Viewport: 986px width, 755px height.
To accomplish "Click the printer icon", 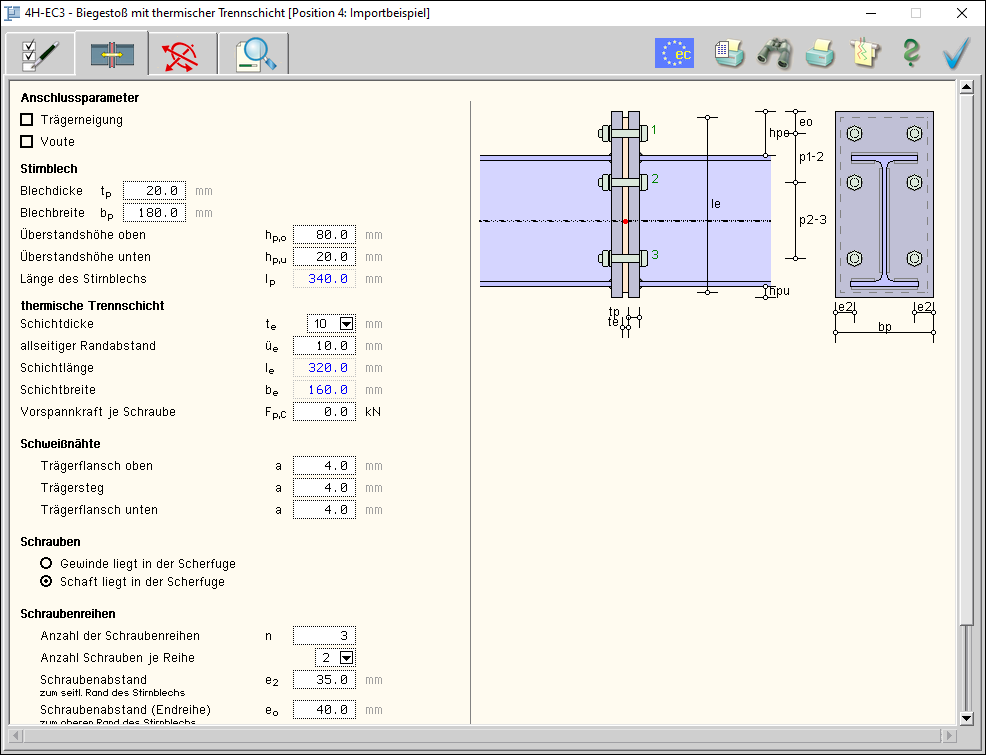I will [x=820, y=53].
